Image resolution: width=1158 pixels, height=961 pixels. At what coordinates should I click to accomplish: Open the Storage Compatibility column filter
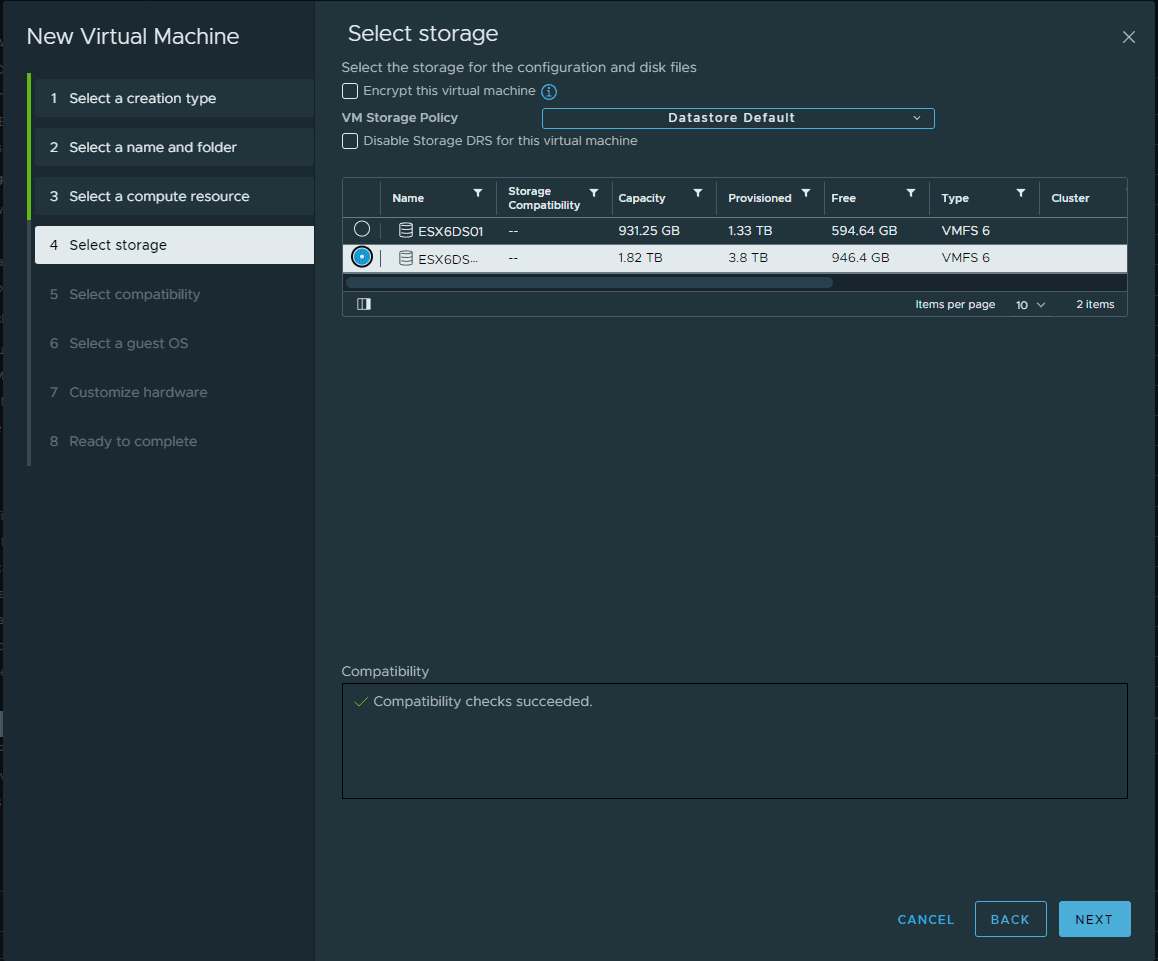[594, 193]
